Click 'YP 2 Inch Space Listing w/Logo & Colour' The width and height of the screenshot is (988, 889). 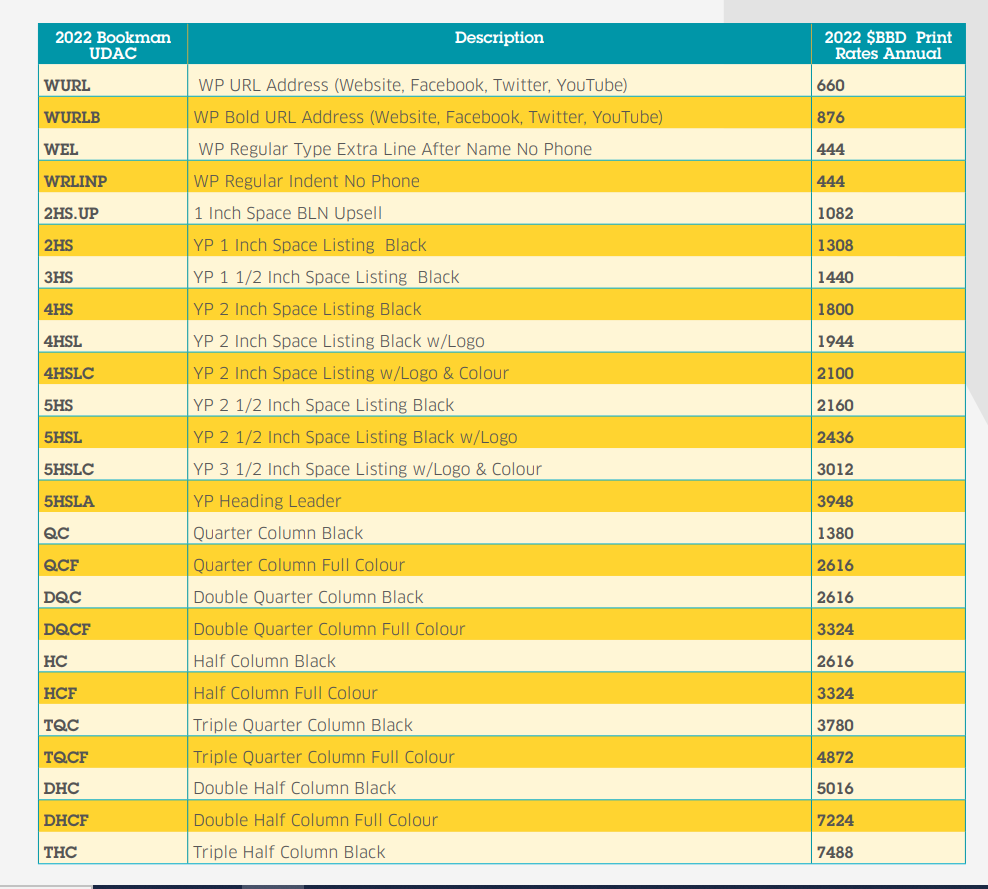tap(350, 373)
